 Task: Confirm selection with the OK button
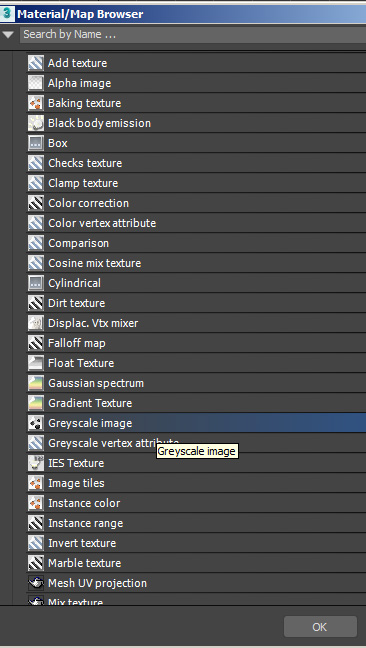pyautogui.click(x=320, y=627)
